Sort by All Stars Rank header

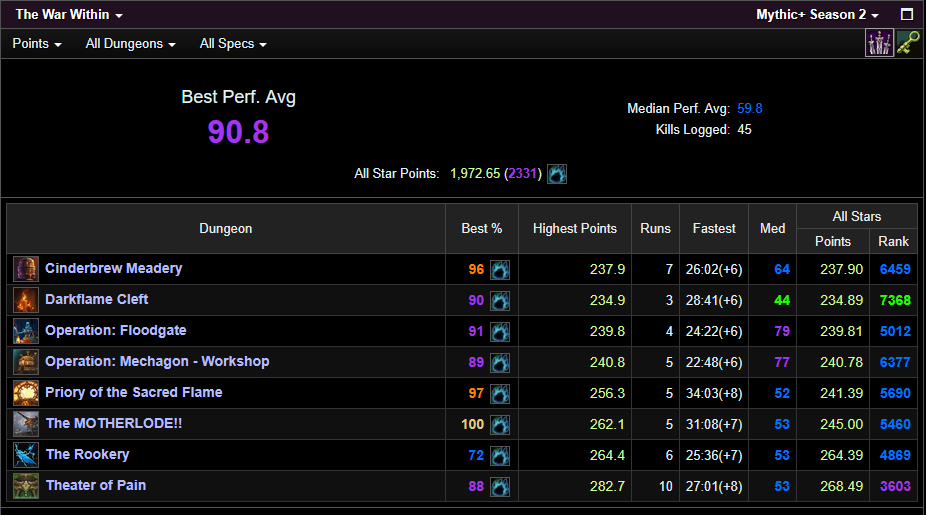tap(894, 242)
